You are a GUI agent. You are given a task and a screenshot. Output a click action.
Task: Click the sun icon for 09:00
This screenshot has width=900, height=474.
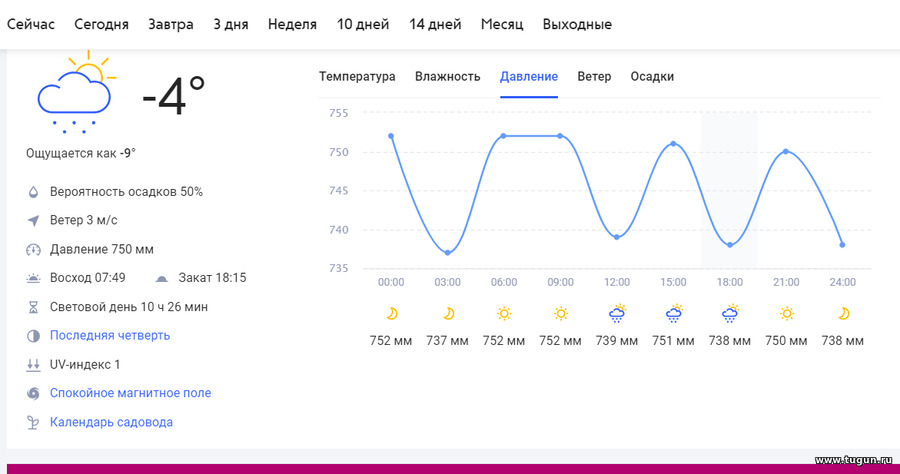[561, 313]
